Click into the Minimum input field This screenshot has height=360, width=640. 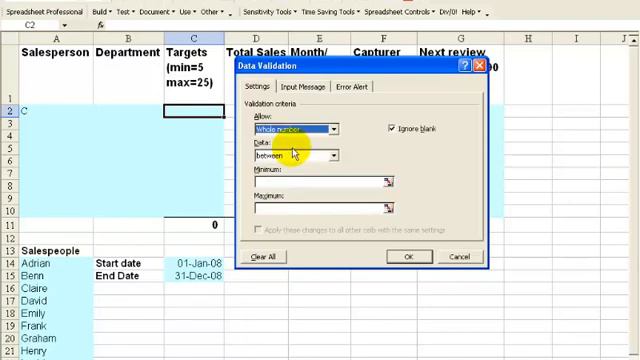(319, 182)
